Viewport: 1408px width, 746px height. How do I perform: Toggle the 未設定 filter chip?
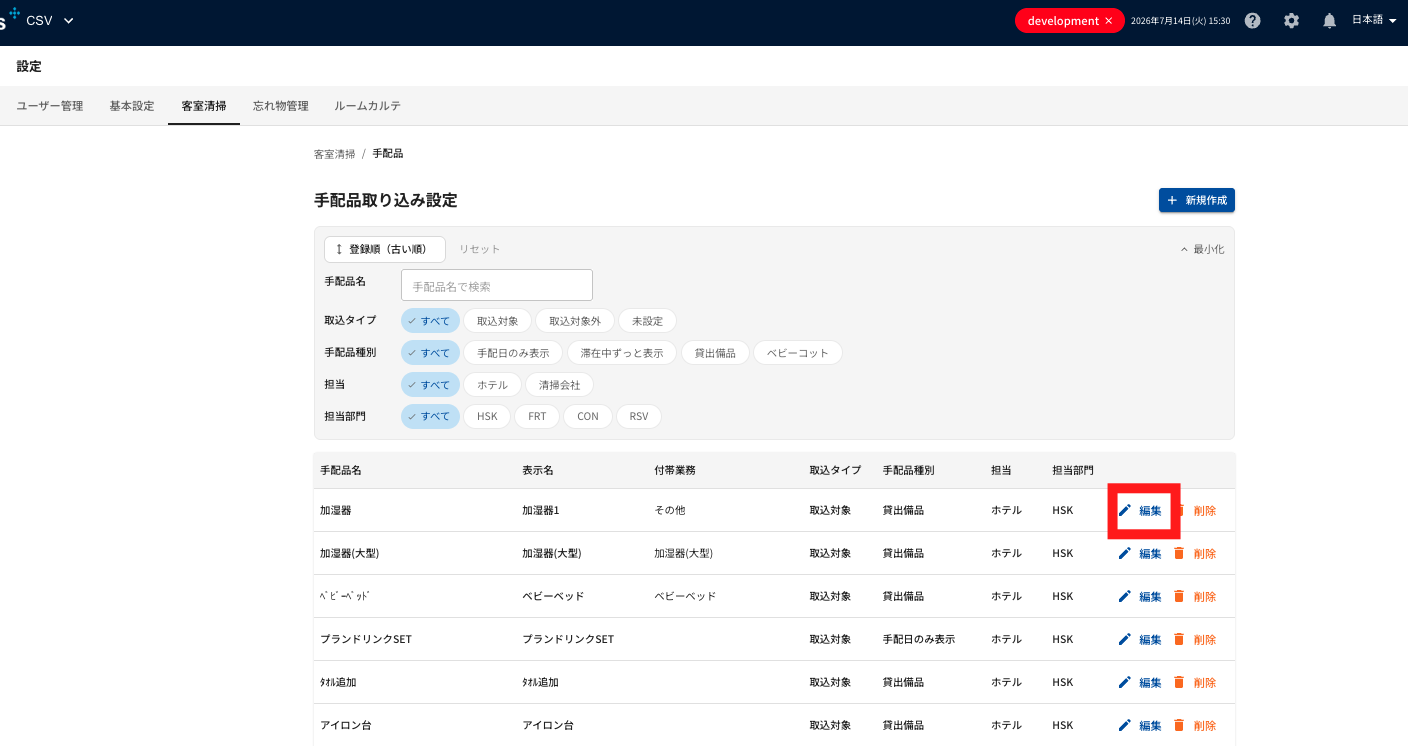tap(647, 321)
